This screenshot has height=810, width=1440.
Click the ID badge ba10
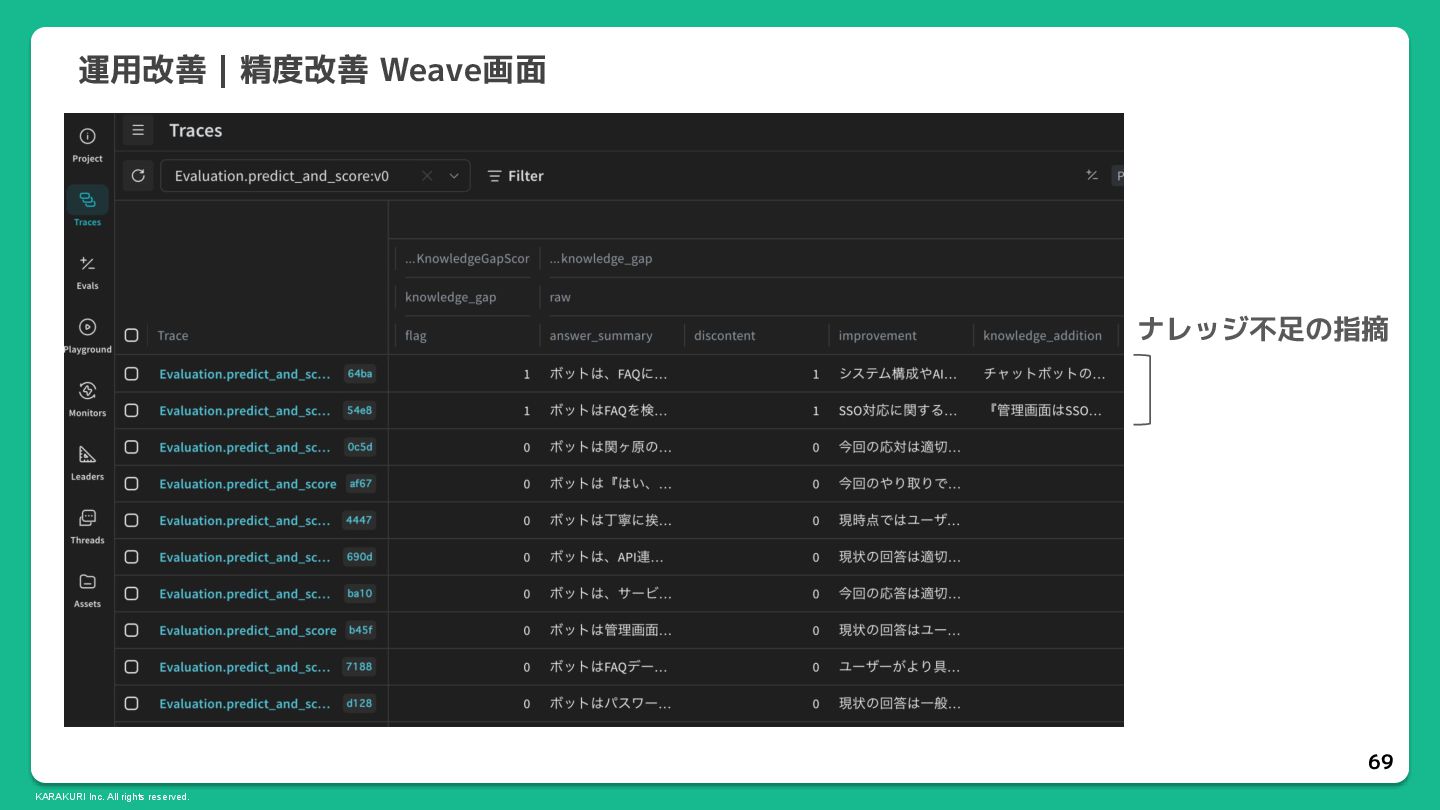(360, 593)
